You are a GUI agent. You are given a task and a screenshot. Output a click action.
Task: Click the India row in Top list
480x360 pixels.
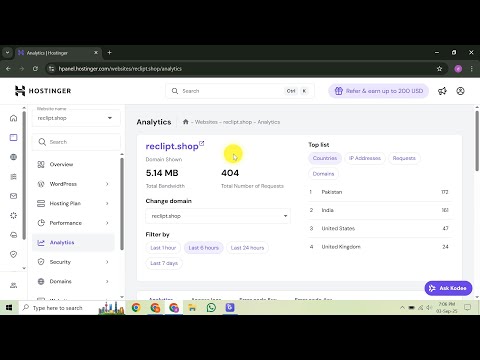coord(380,210)
